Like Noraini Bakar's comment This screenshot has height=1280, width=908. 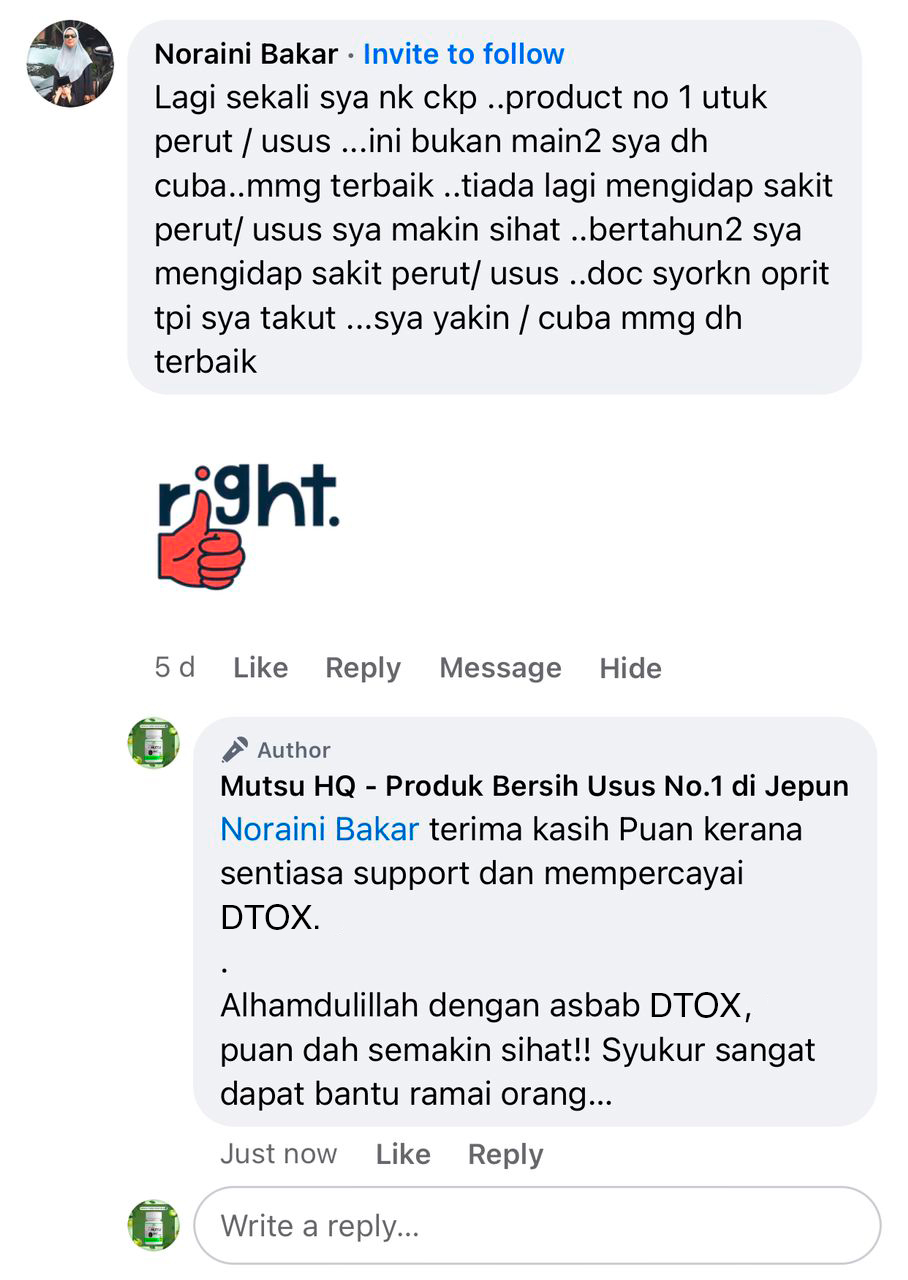260,667
